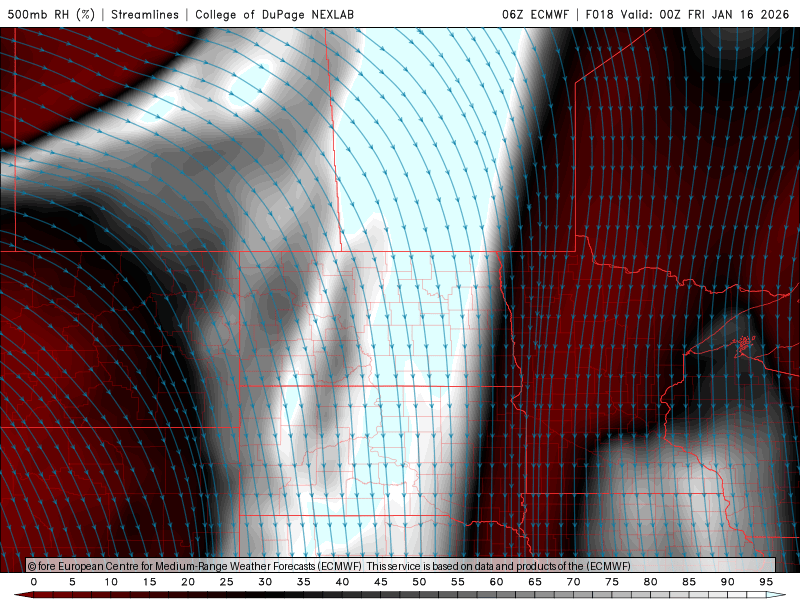
Task: Click the "Streamlines" header label
Action: [145, 14]
